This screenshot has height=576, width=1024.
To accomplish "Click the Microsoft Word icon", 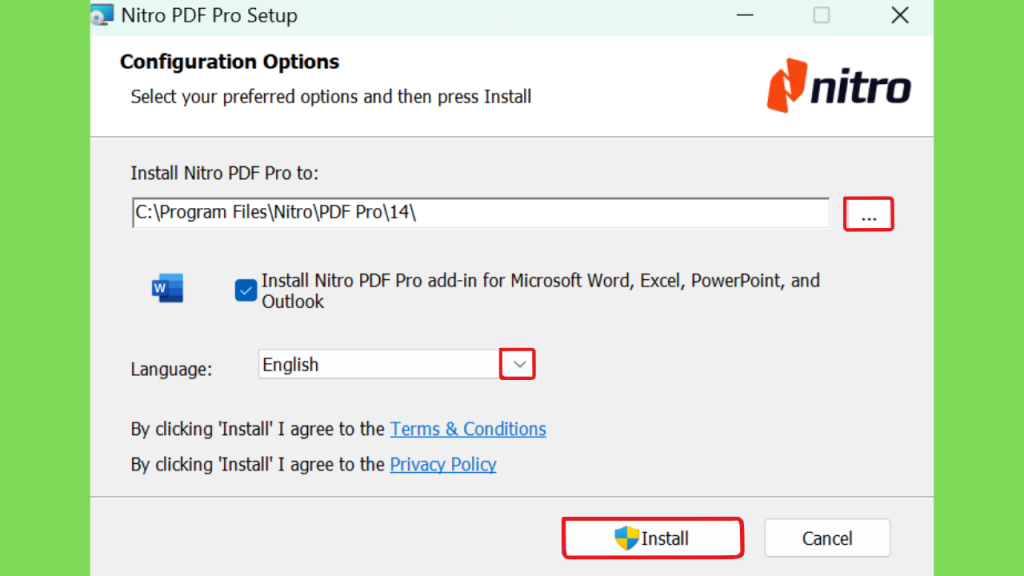I will [168, 288].
